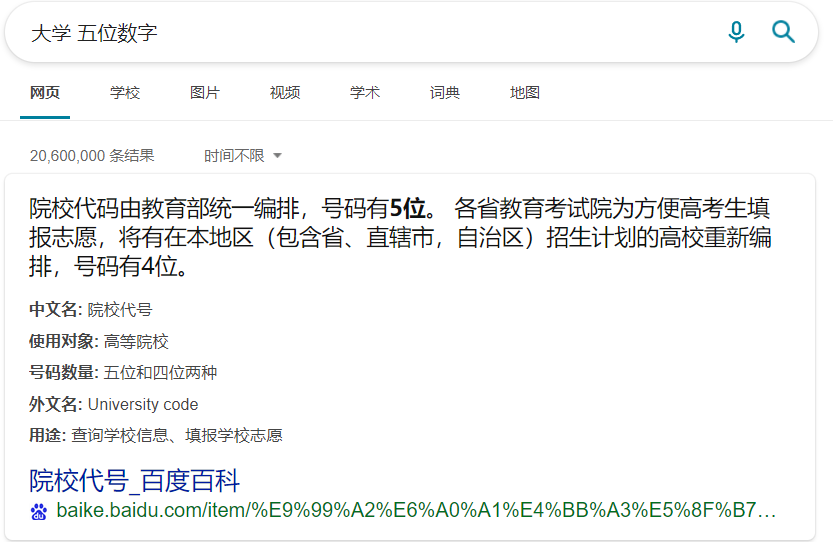Switch to the 学校 tab
This screenshot has width=833, height=542.
[125, 93]
